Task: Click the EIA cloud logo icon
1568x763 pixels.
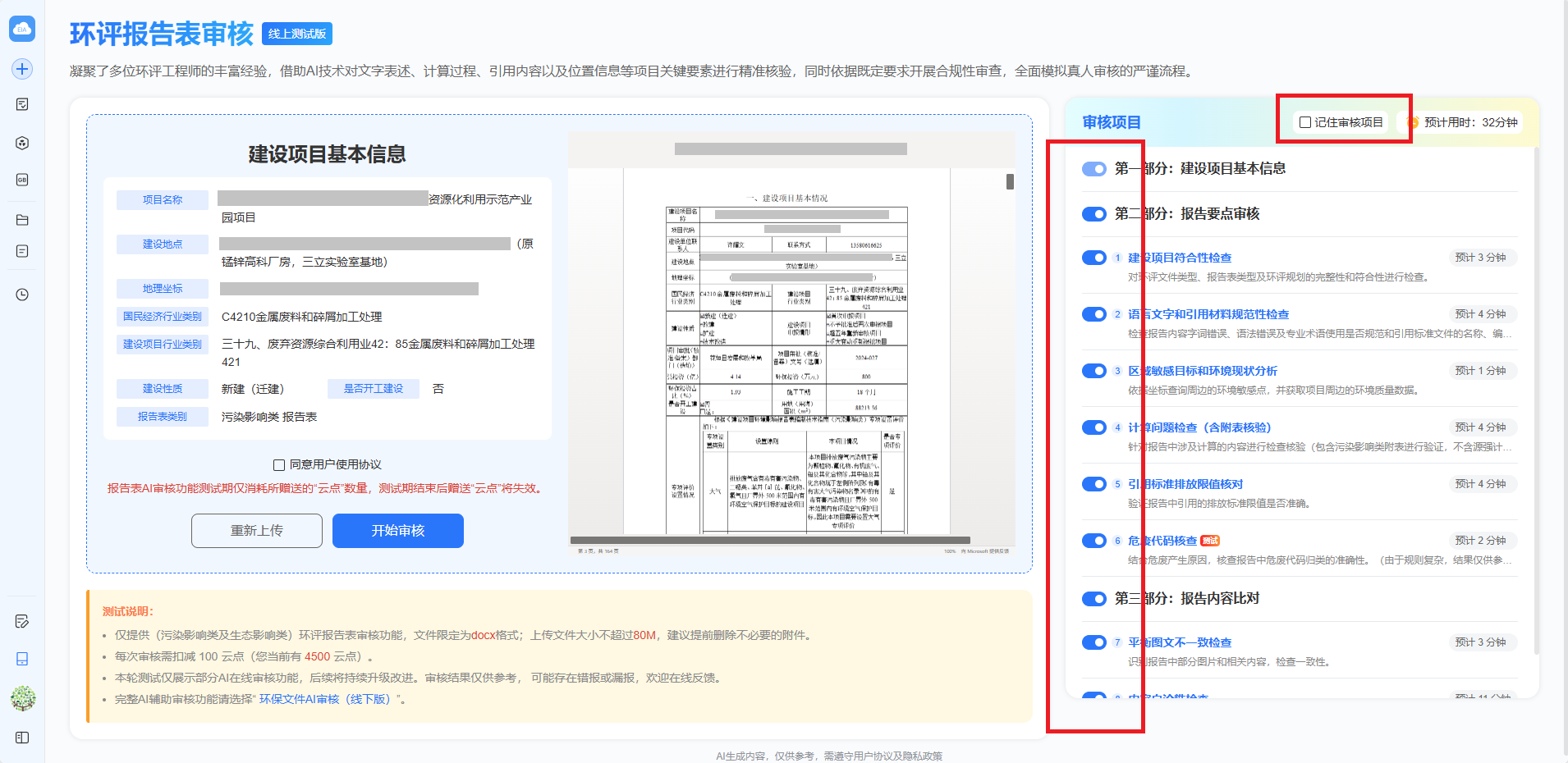Action: point(22,29)
